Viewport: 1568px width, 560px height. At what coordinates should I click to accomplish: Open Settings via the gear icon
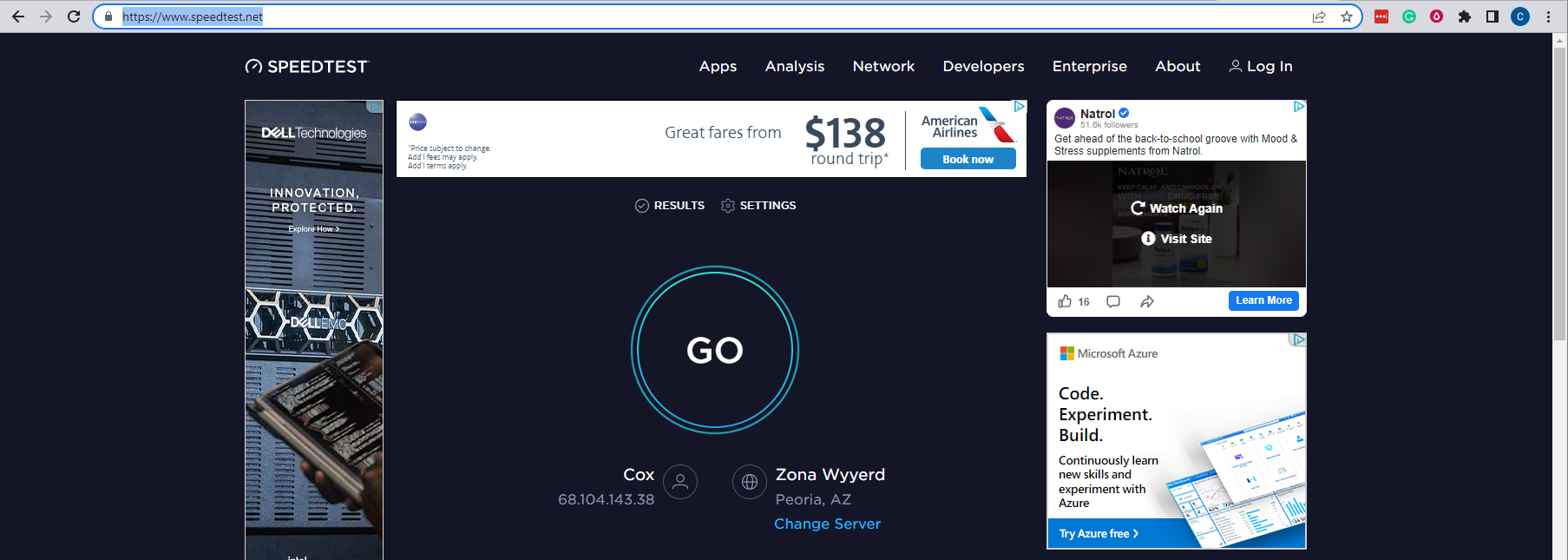[x=728, y=206]
